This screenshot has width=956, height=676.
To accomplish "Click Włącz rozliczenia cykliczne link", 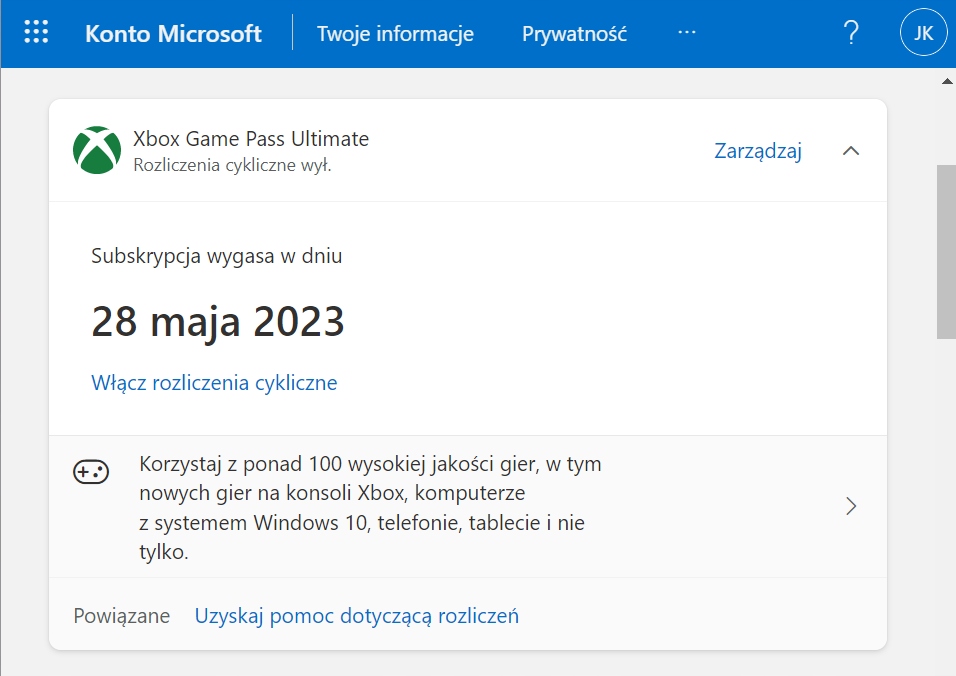I will point(214,383).
